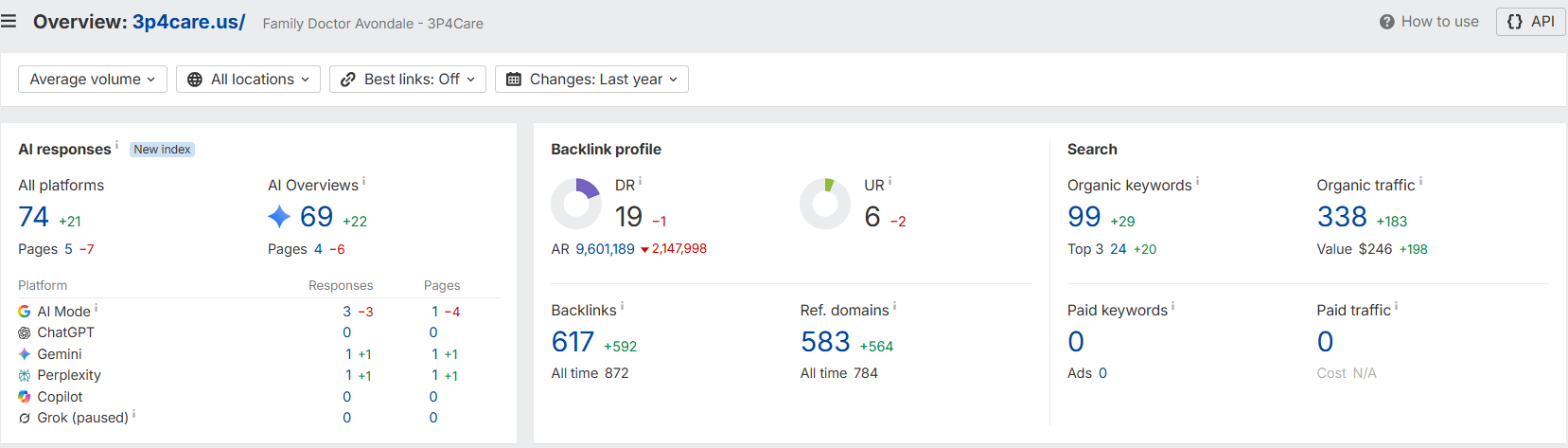Viewport: 1568px width, 448px height.
Task: Open the Organic traffic value 338
Action: (x=1342, y=217)
